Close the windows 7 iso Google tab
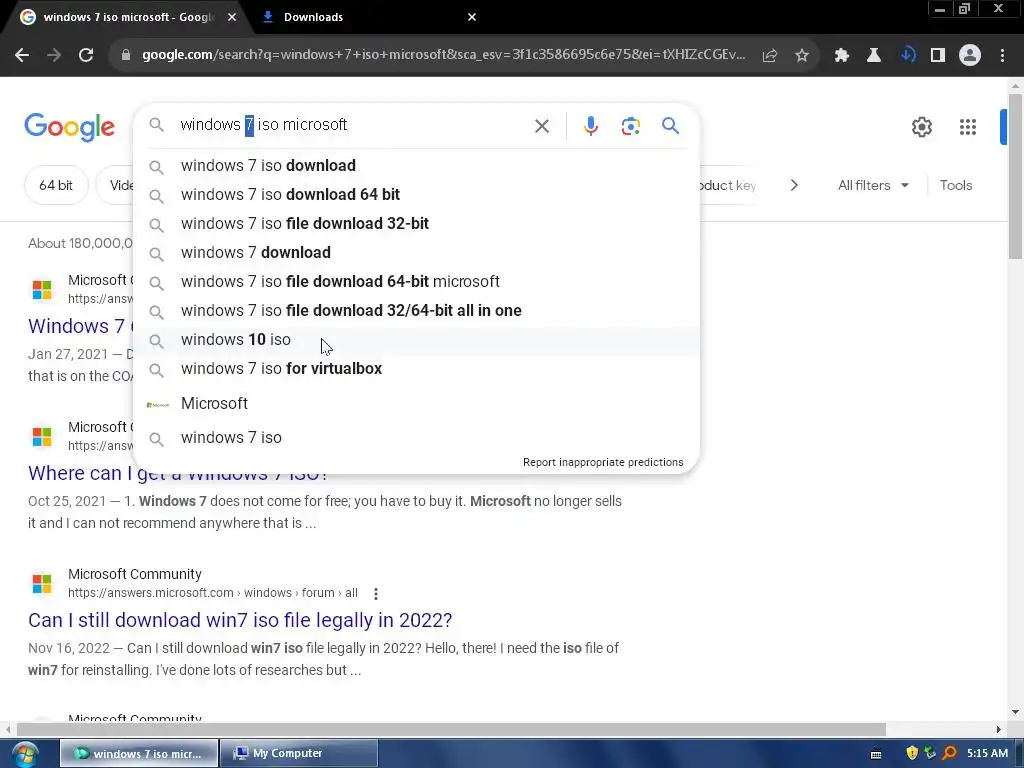 coord(232,18)
